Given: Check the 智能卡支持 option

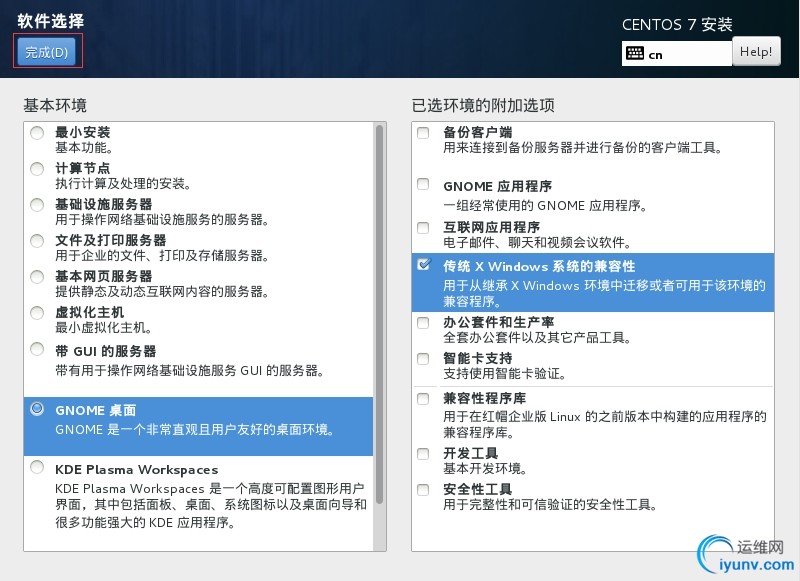Looking at the screenshot, I should (x=423, y=359).
